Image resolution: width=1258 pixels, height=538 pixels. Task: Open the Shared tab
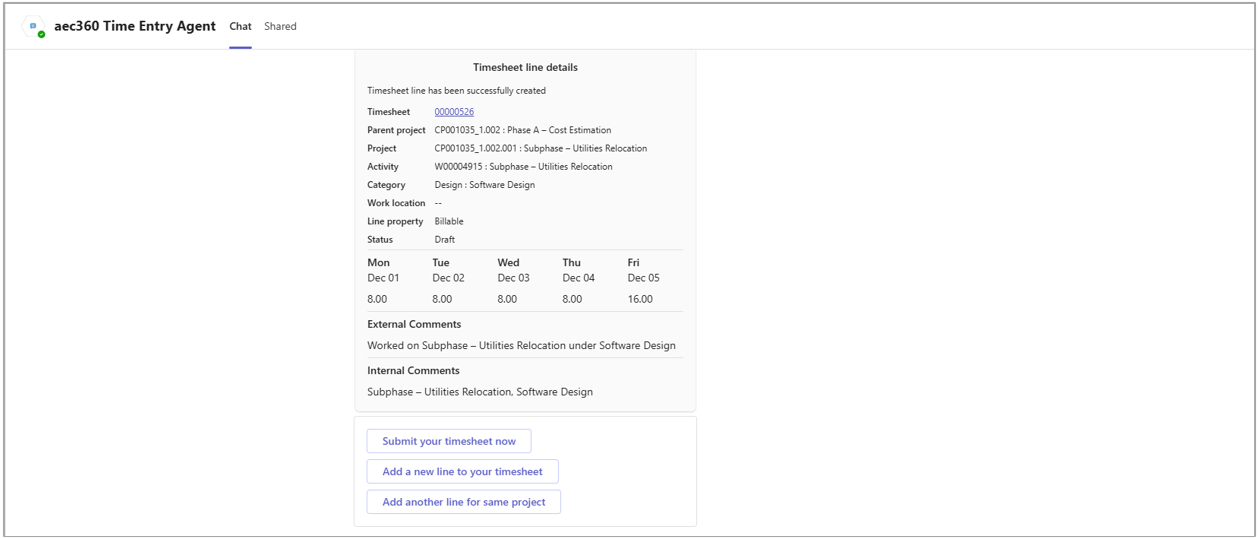[280, 26]
